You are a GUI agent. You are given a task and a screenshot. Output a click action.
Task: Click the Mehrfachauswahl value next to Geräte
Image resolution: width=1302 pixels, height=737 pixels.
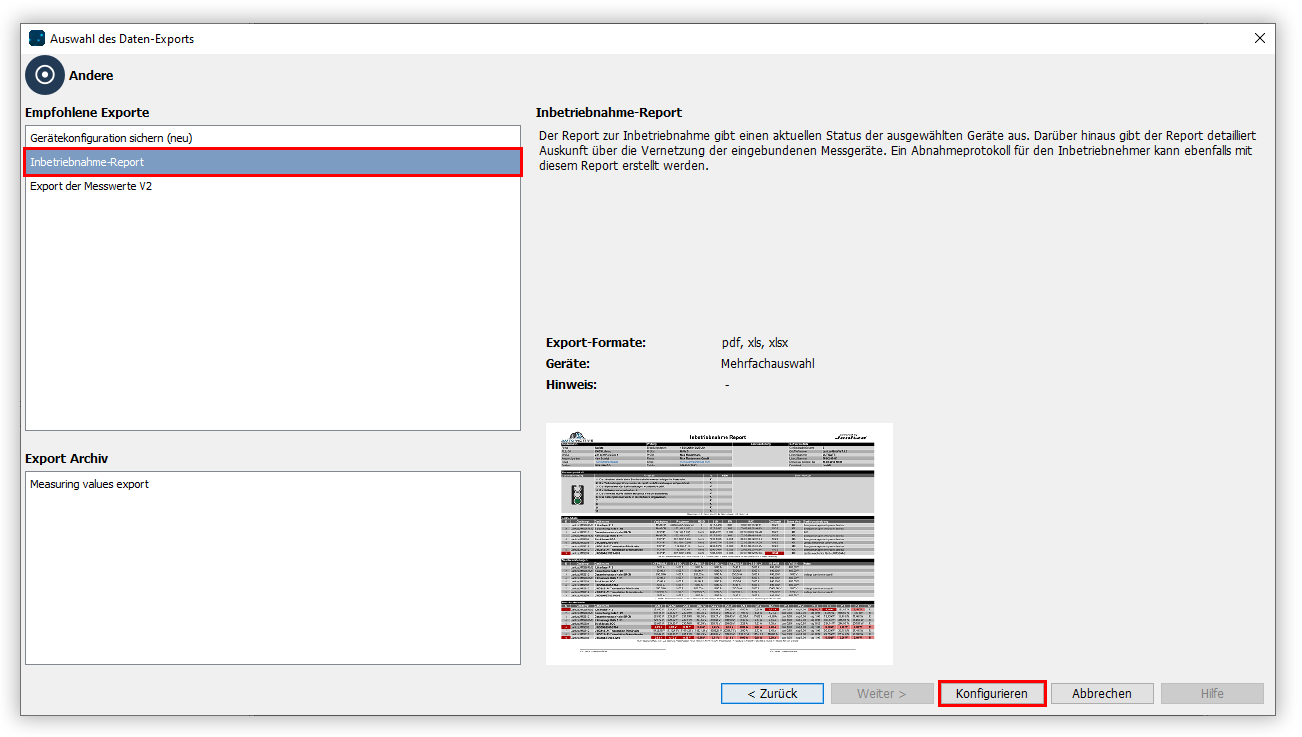[767, 363]
